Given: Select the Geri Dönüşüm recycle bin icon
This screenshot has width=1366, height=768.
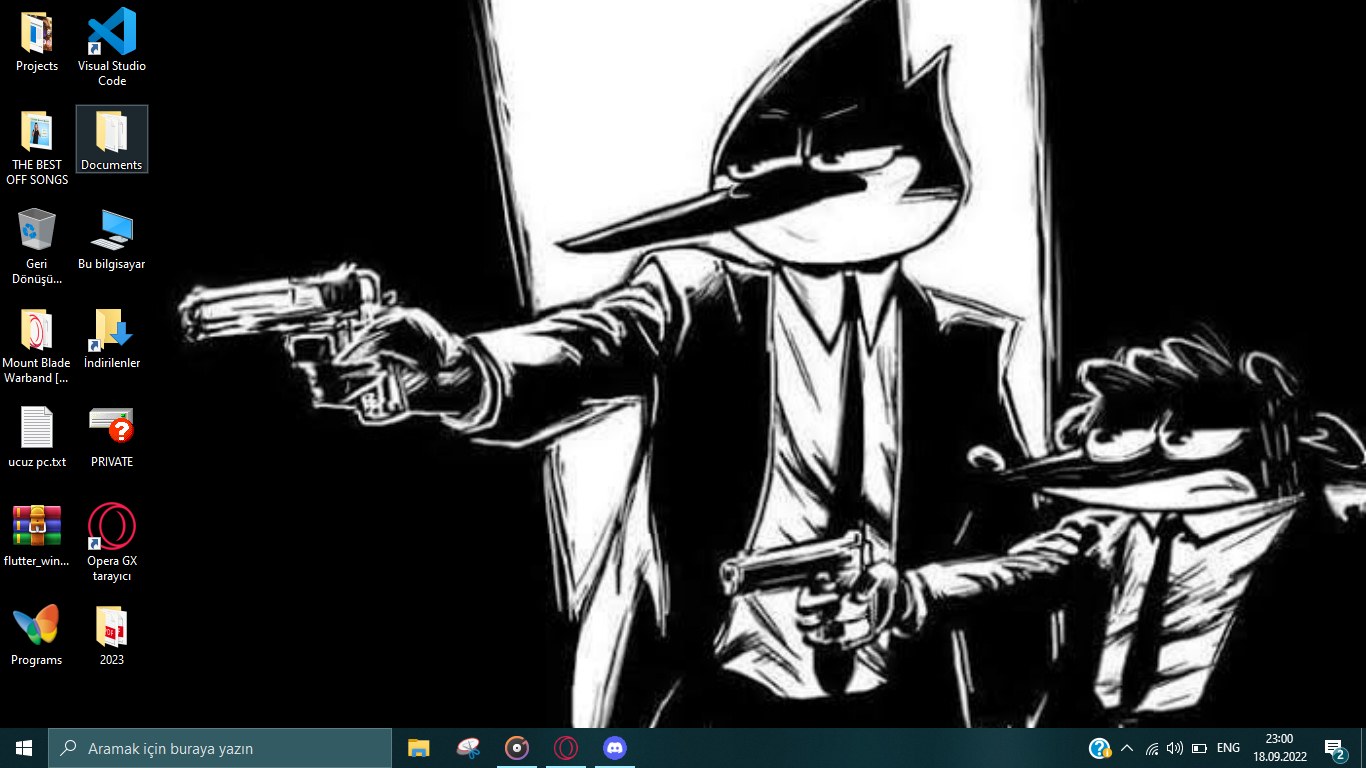Looking at the screenshot, I should 37,246.
